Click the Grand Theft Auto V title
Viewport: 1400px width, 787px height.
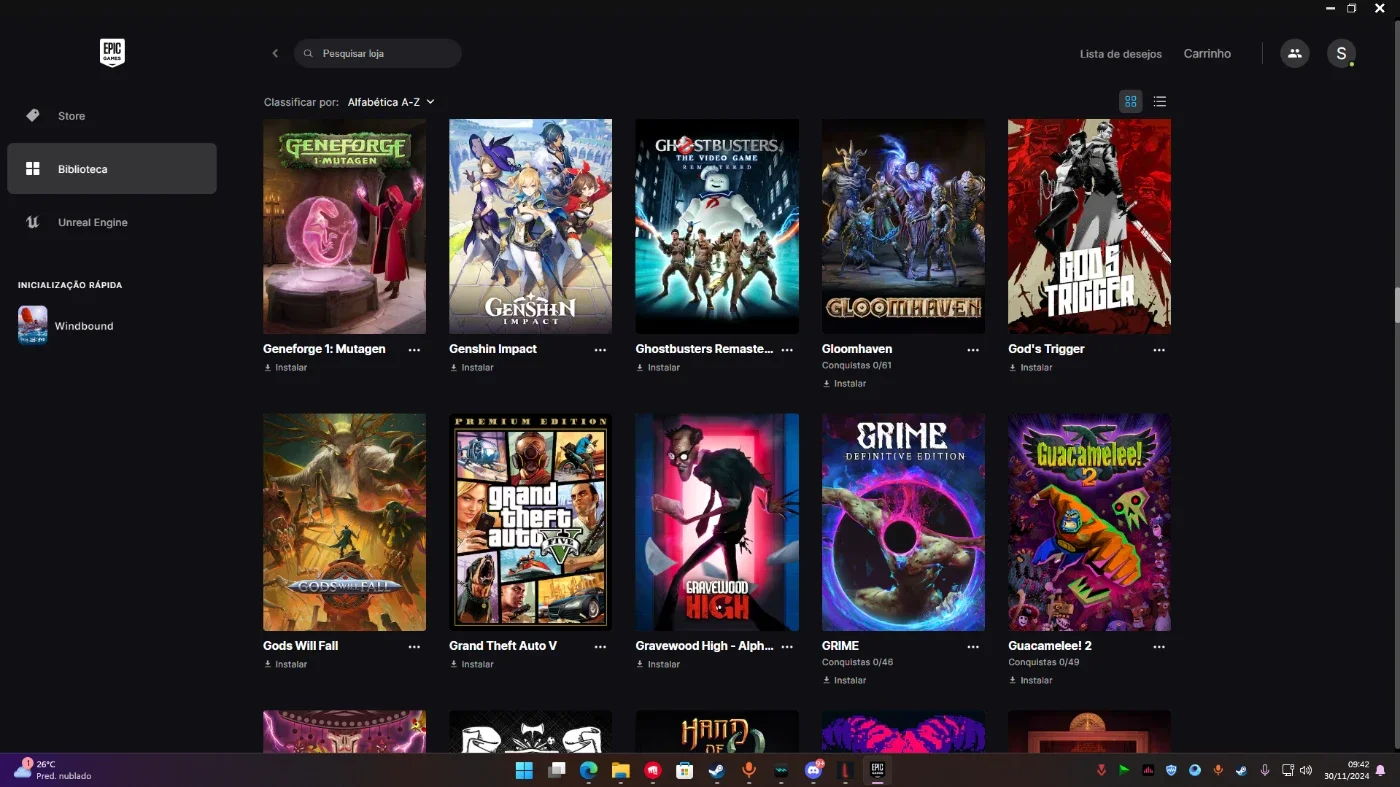[503, 646]
